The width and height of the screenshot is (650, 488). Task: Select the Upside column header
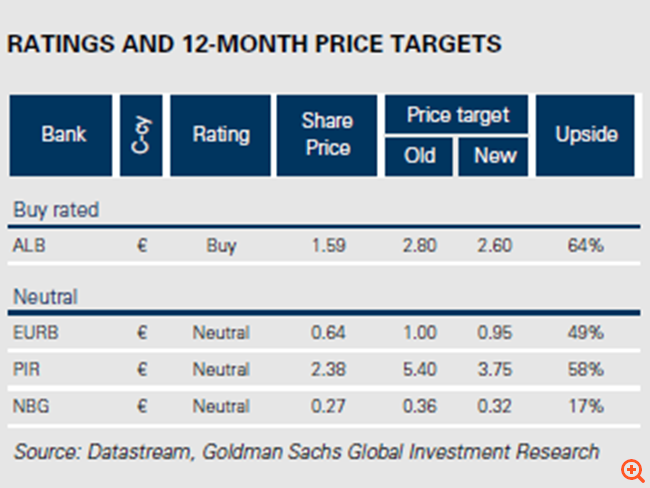click(586, 135)
